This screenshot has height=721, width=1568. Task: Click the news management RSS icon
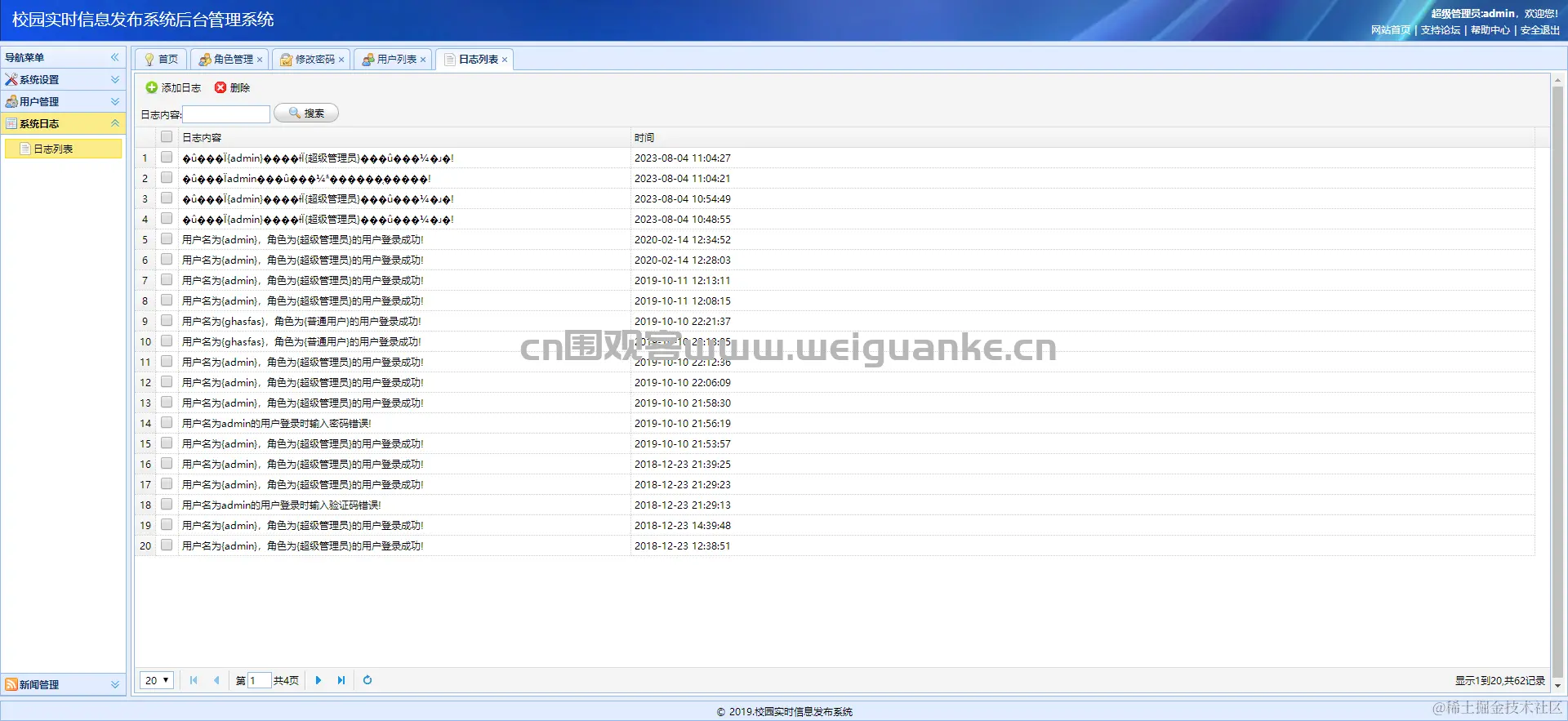click(x=11, y=684)
